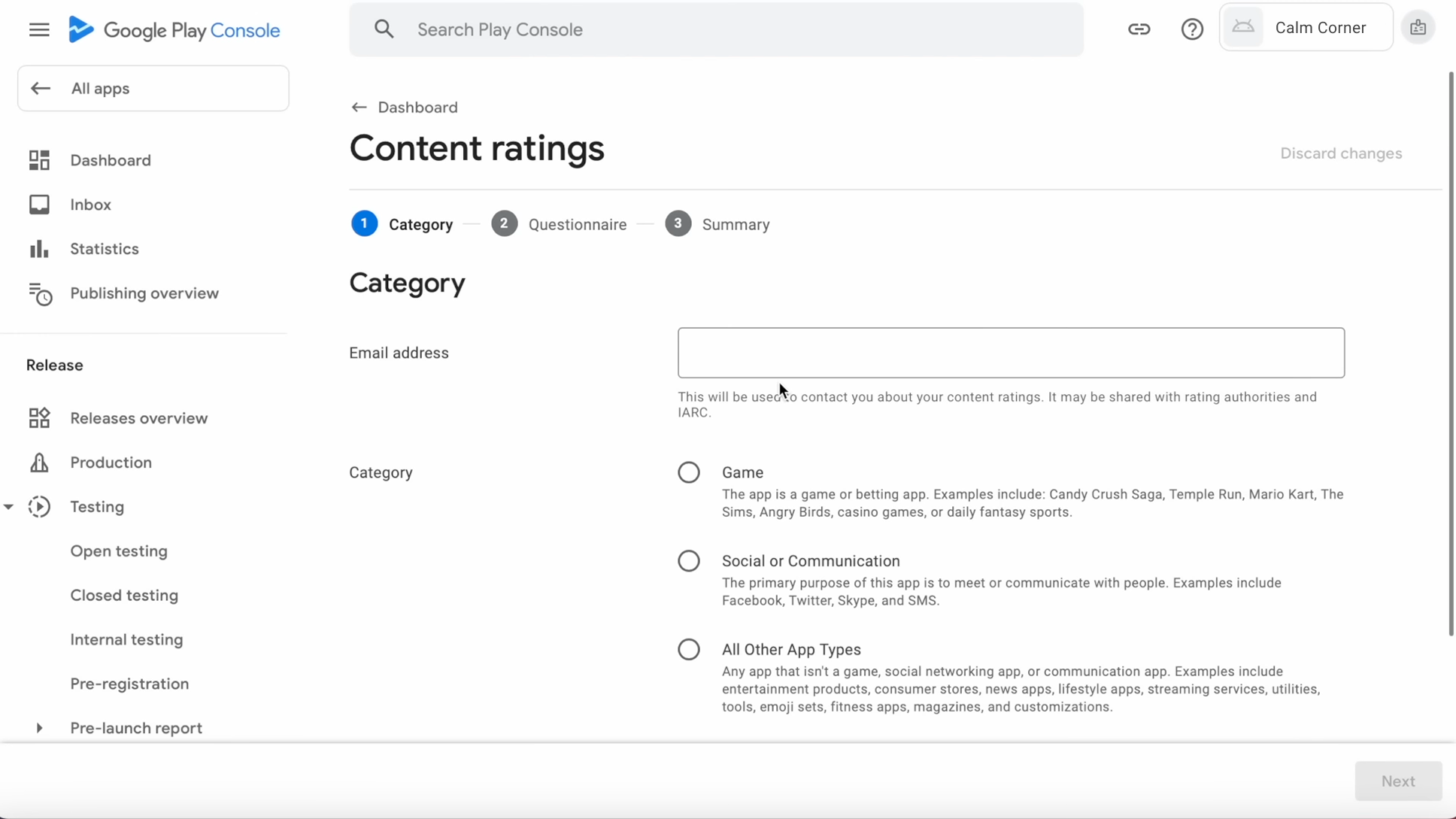Viewport: 1456px width, 819px height.
Task: Expand the Pre-launch report item
Action: point(39,728)
